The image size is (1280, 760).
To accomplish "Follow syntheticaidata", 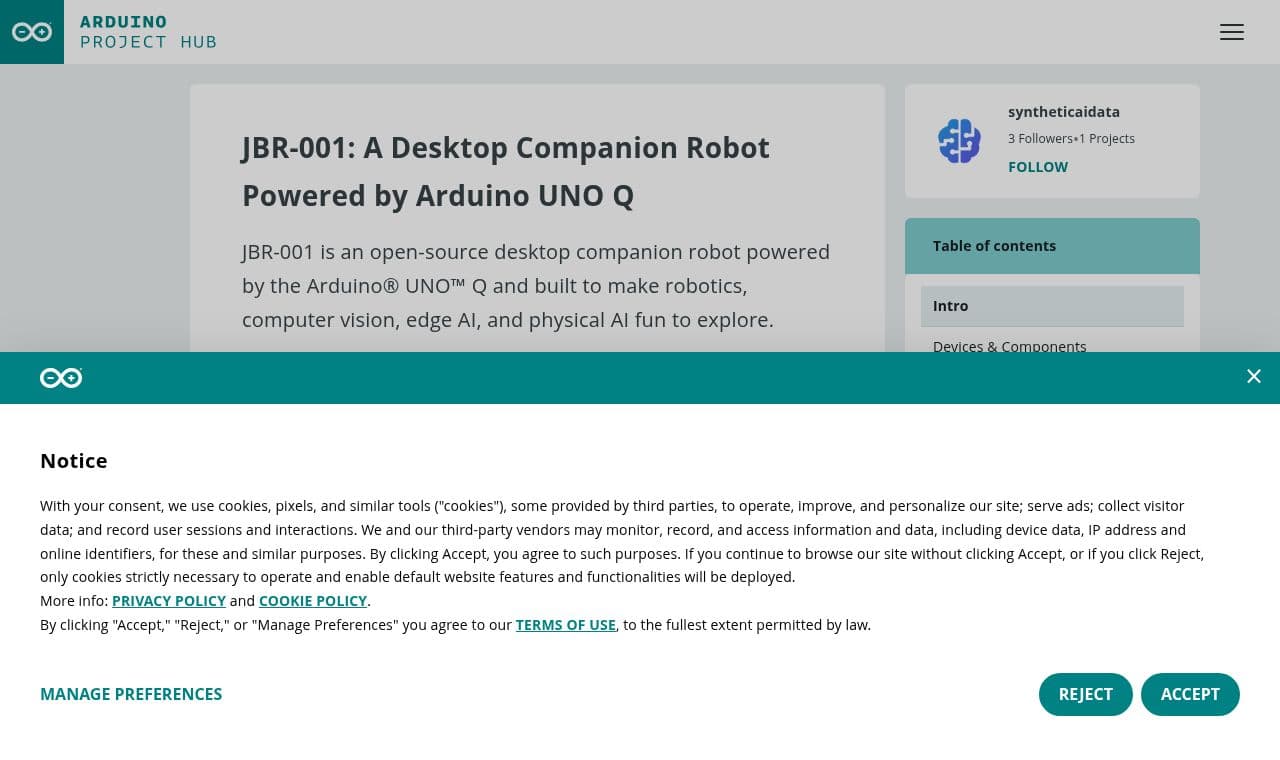I will [x=1038, y=167].
